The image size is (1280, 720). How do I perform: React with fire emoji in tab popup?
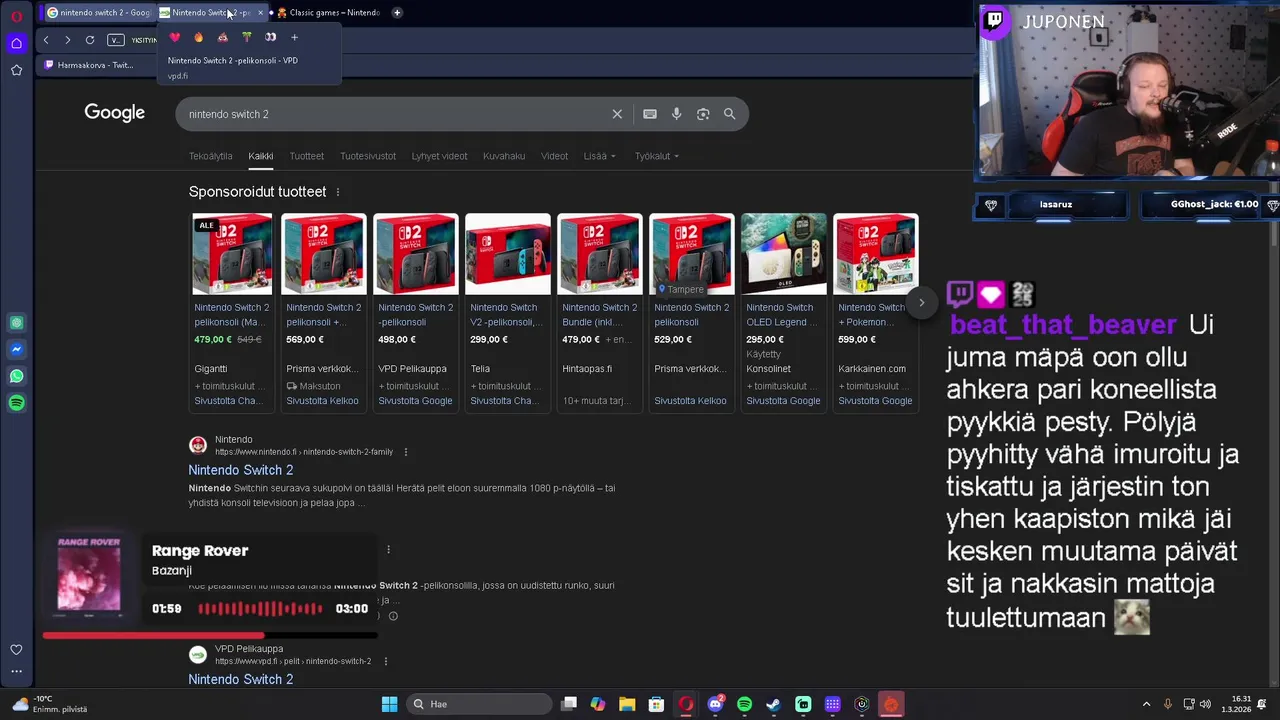coord(198,37)
